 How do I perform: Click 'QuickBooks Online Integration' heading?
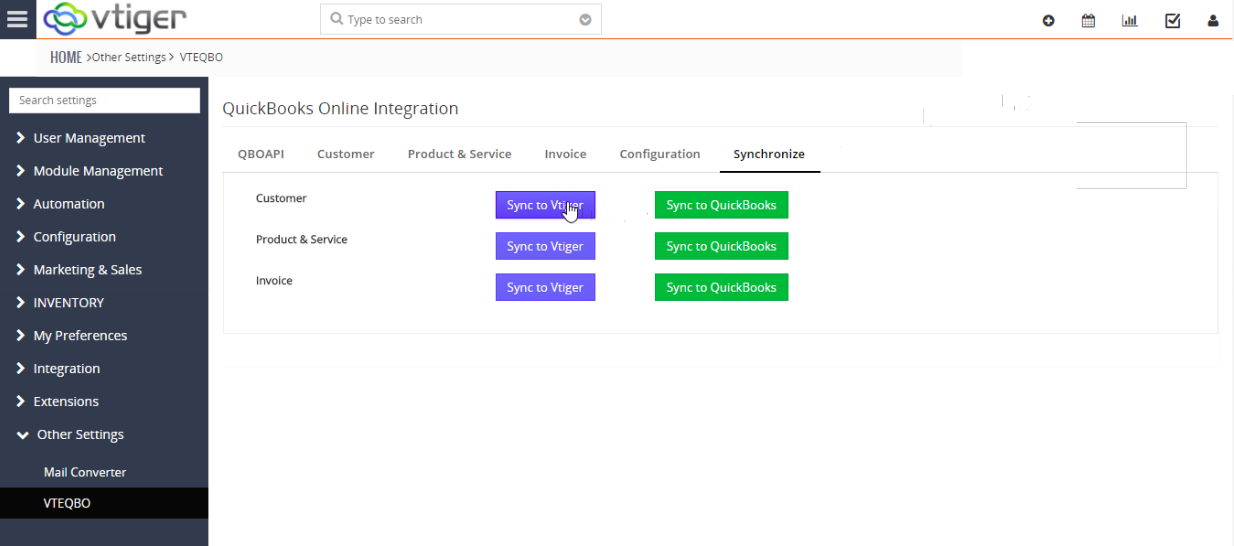(340, 109)
